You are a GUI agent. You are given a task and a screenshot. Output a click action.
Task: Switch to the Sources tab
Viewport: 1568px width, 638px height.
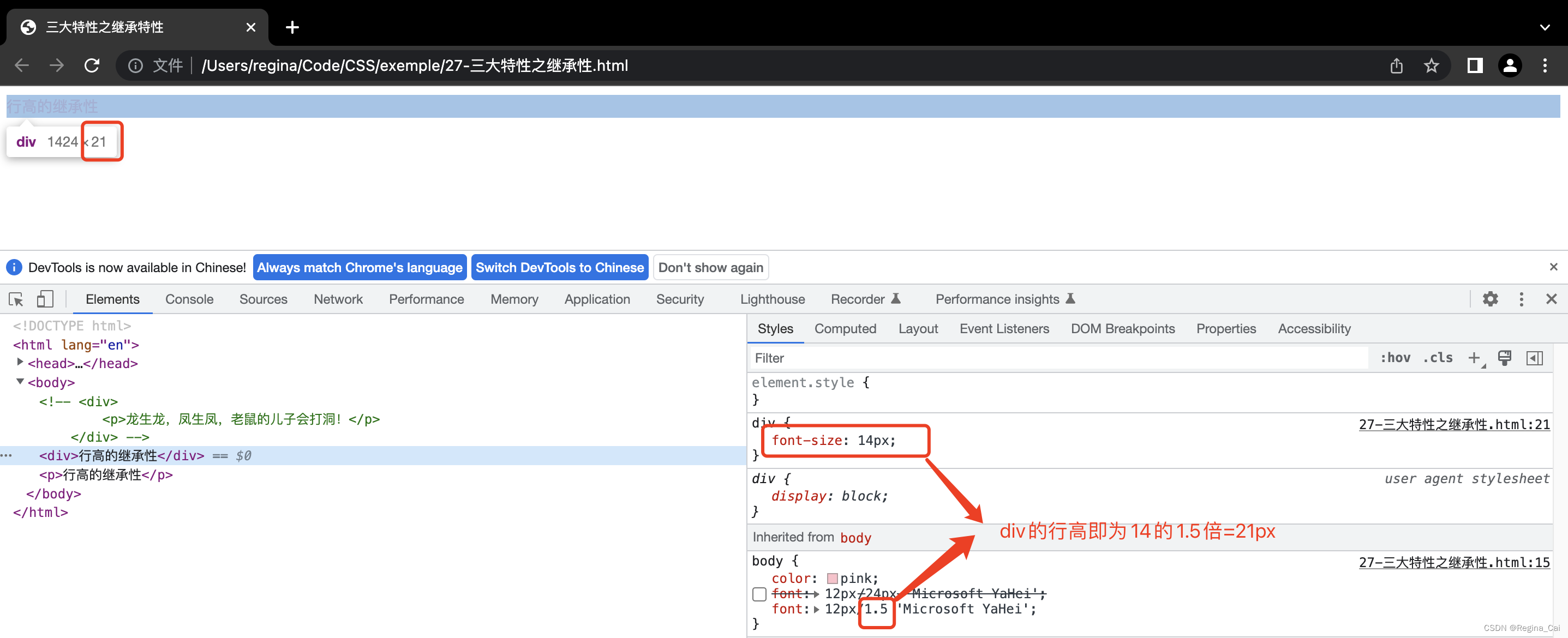(263, 299)
